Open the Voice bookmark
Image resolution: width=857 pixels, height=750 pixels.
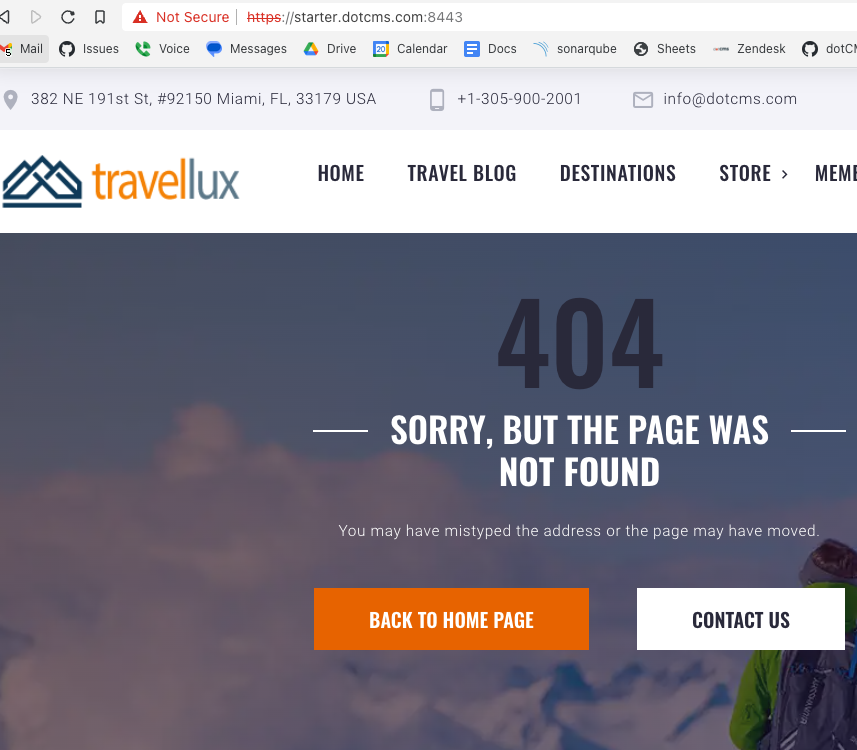pyautogui.click(x=162, y=49)
